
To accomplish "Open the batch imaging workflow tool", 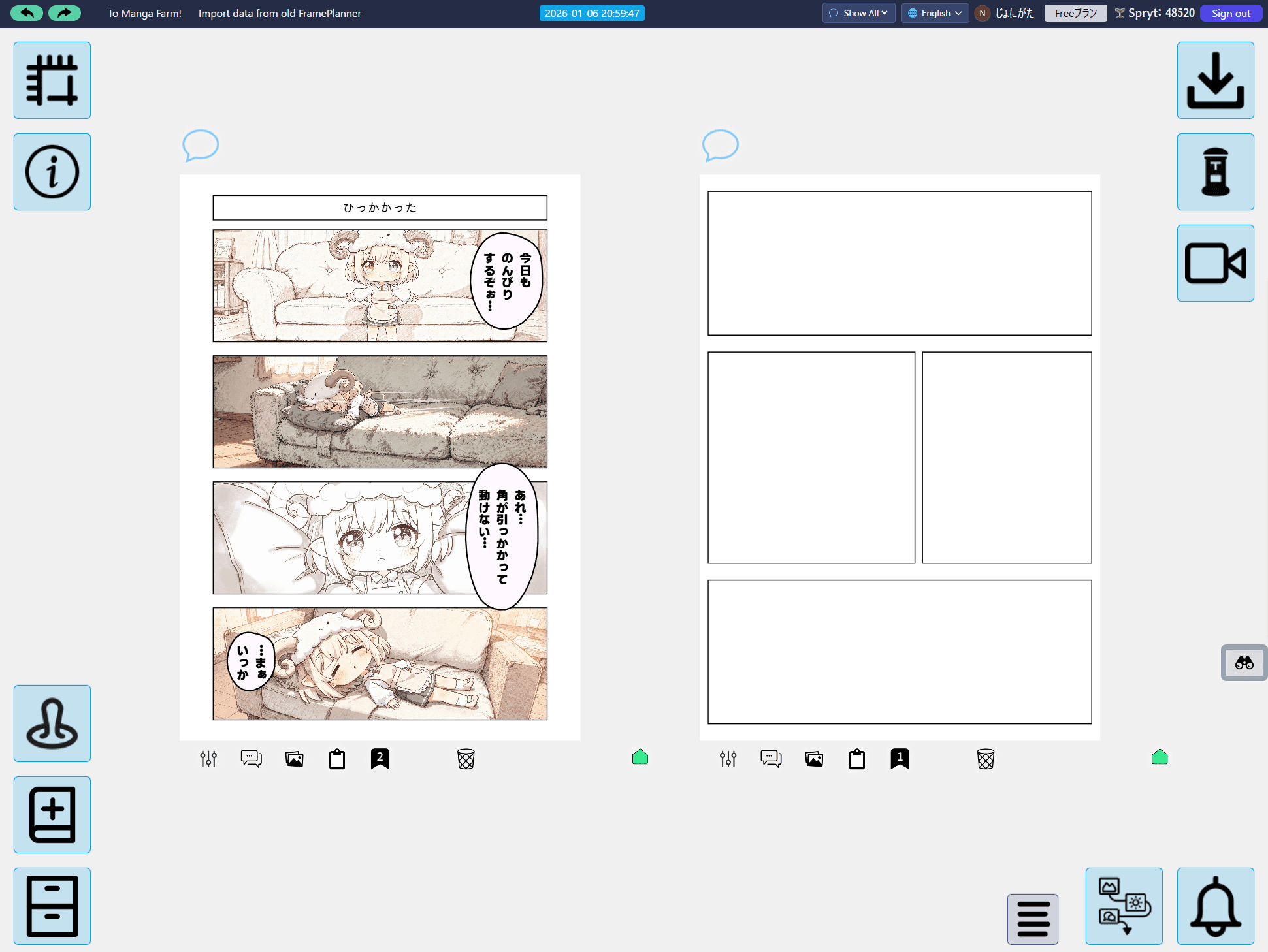I will [x=1124, y=906].
